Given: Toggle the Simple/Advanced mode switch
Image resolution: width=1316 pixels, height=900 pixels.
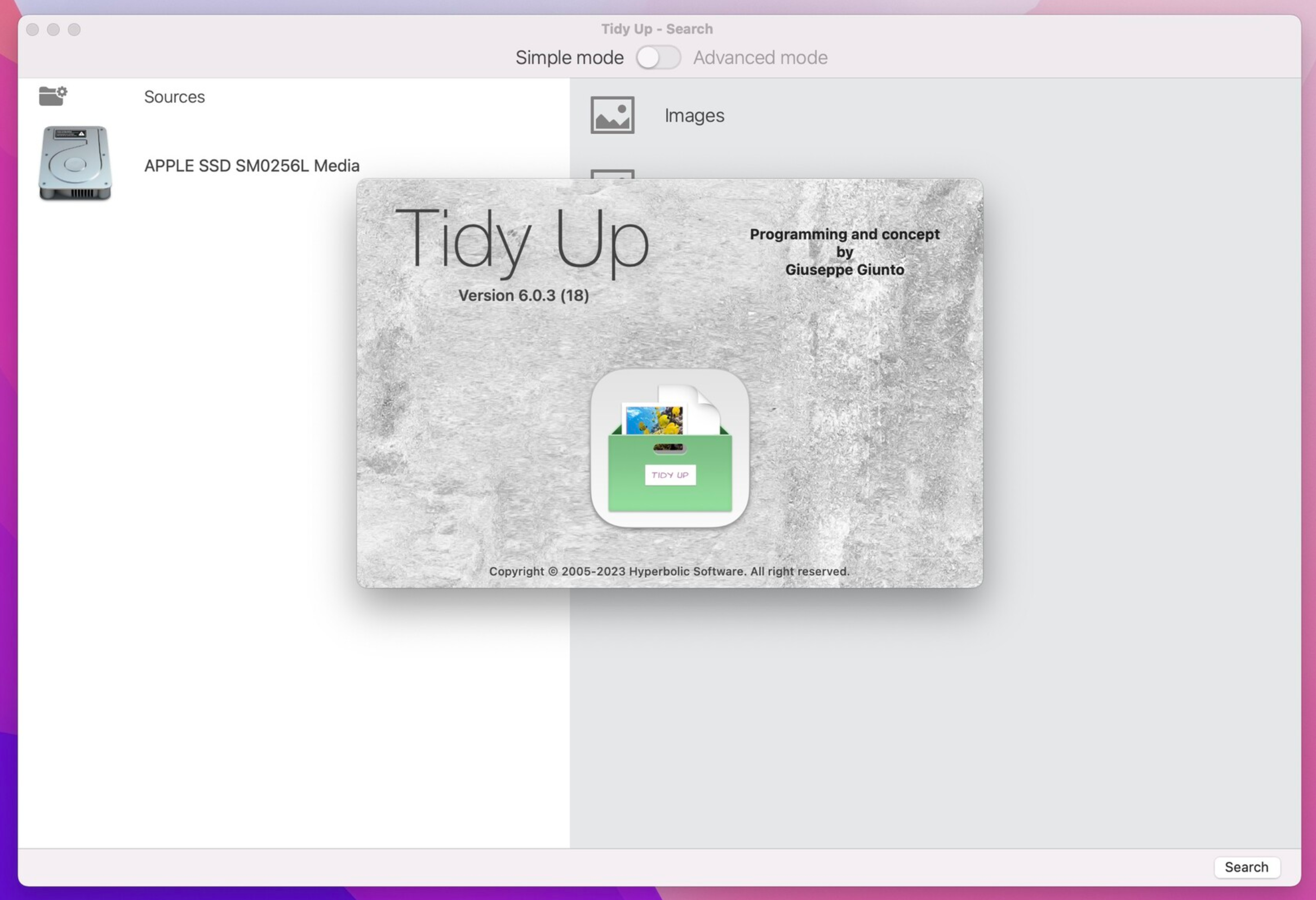Looking at the screenshot, I should tap(658, 58).
